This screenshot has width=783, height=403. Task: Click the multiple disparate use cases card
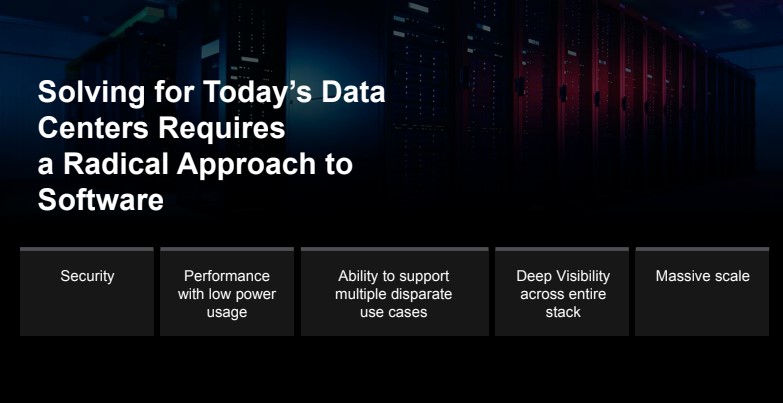tap(394, 293)
